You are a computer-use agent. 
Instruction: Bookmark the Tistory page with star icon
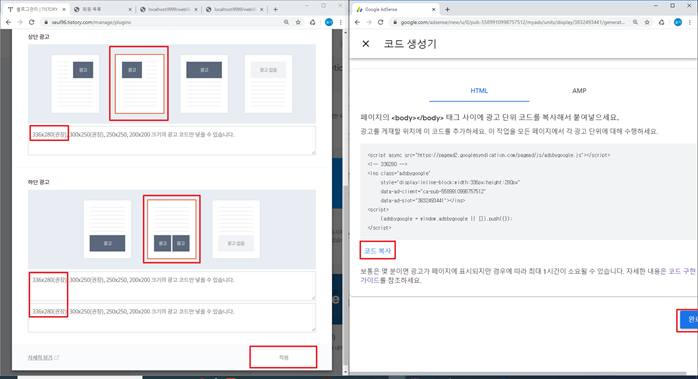click(x=298, y=22)
